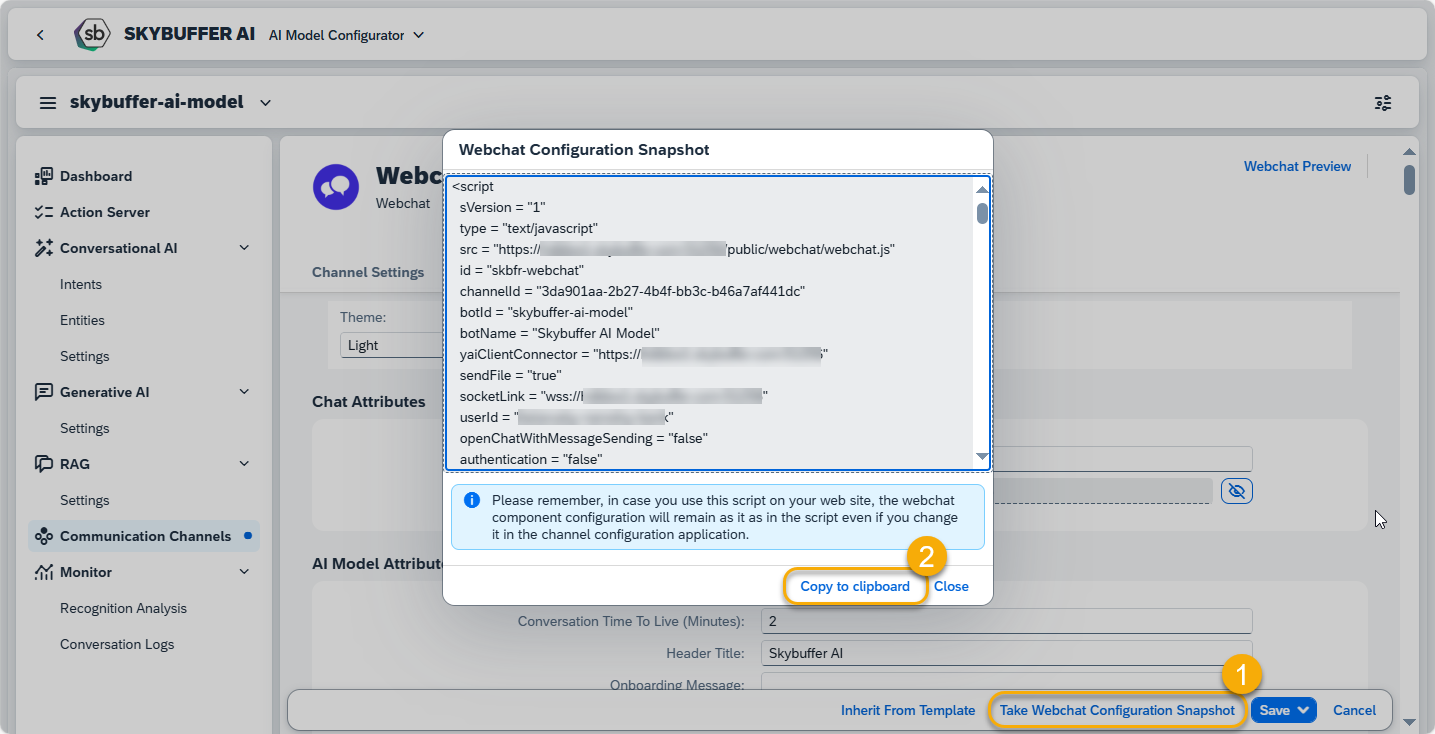
Task: Collapse the Generative AI section chevron
Action: pyautogui.click(x=244, y=392)
